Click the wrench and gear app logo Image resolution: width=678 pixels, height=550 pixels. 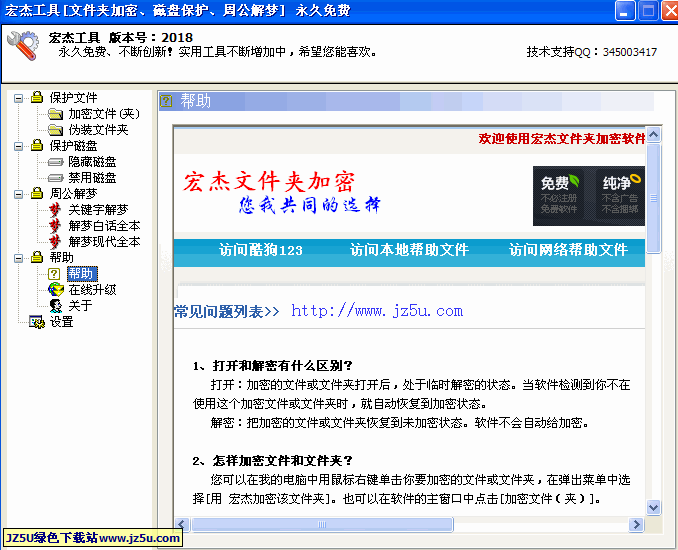[x=23, y=45]
